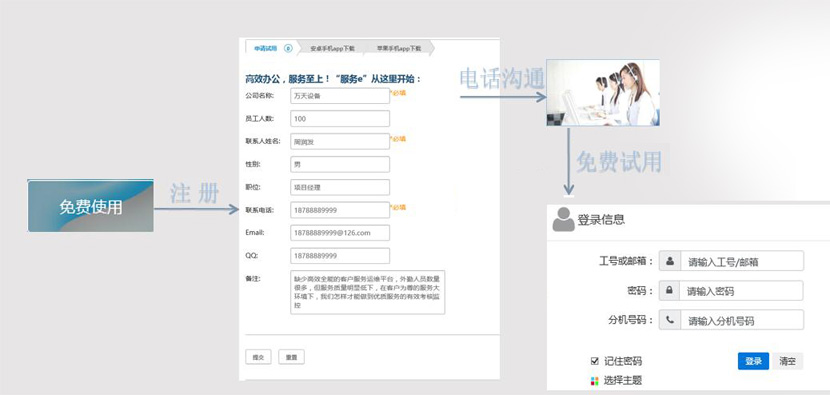Image resolution: width=830 pixels, height=395 pixels.
Task: Open the 选择主题 theme selector
Action: coord(616,380)
